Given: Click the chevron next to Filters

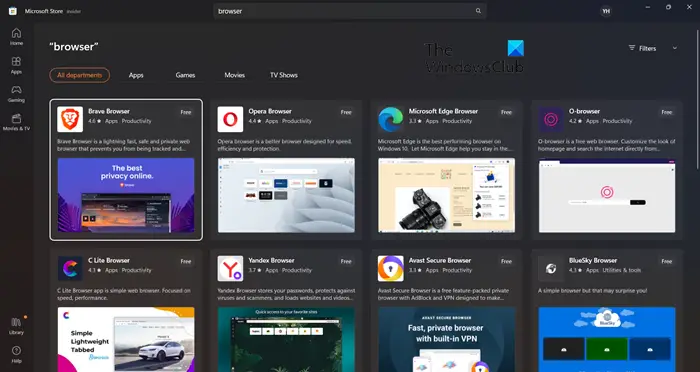Looking at the screenshot, I should [675, 48].
